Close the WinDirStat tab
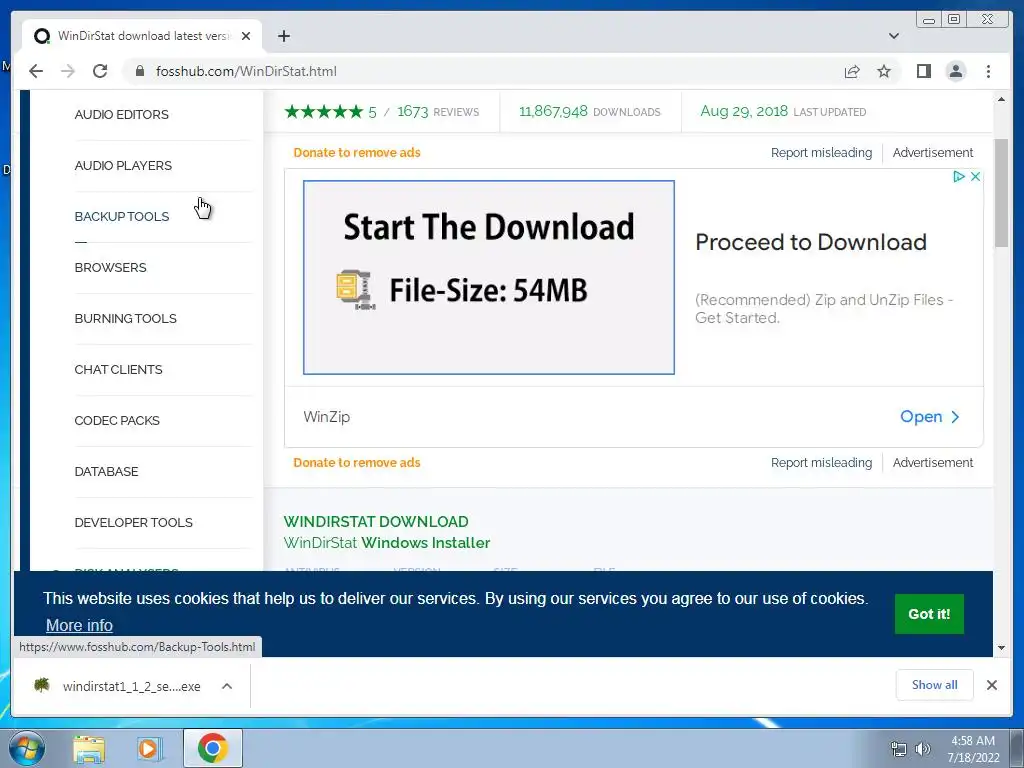 246,36
